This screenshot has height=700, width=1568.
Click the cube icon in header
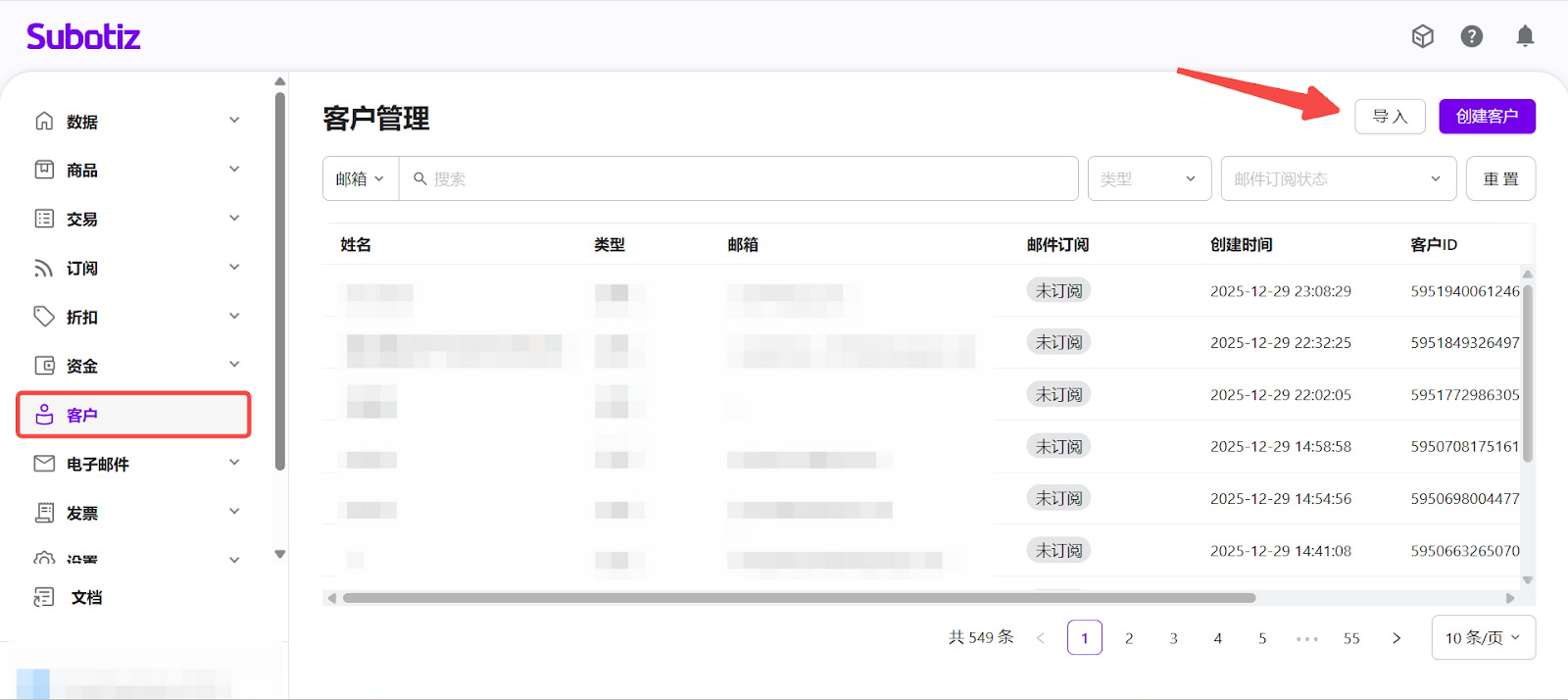[1422, 36]
